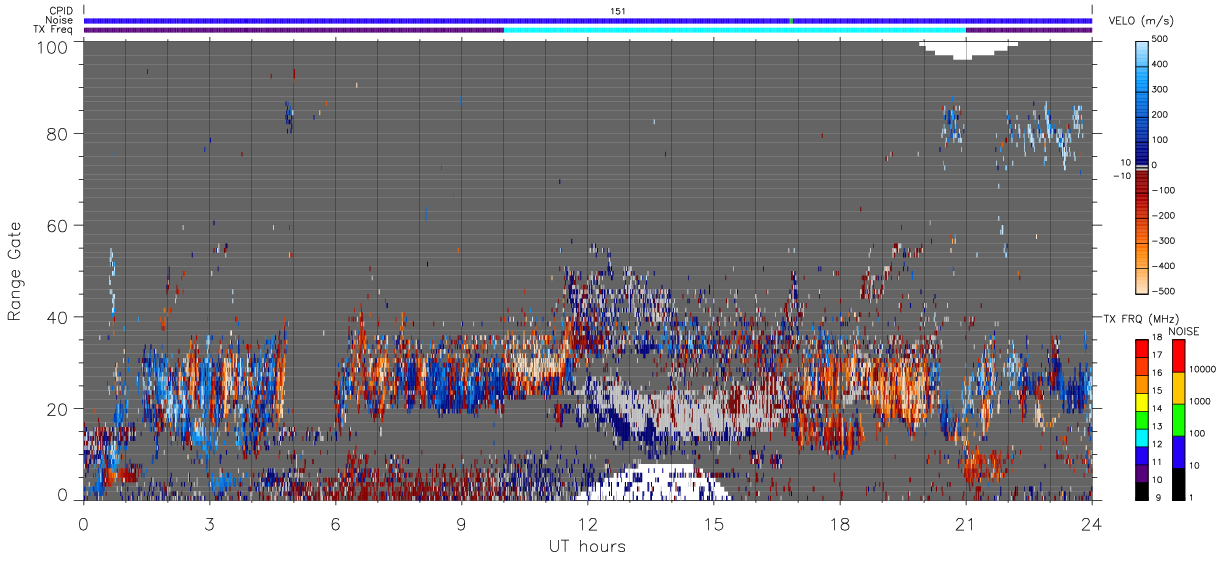
Task: Click the -500 label on velocity scale
Action: click(1164, 291)
